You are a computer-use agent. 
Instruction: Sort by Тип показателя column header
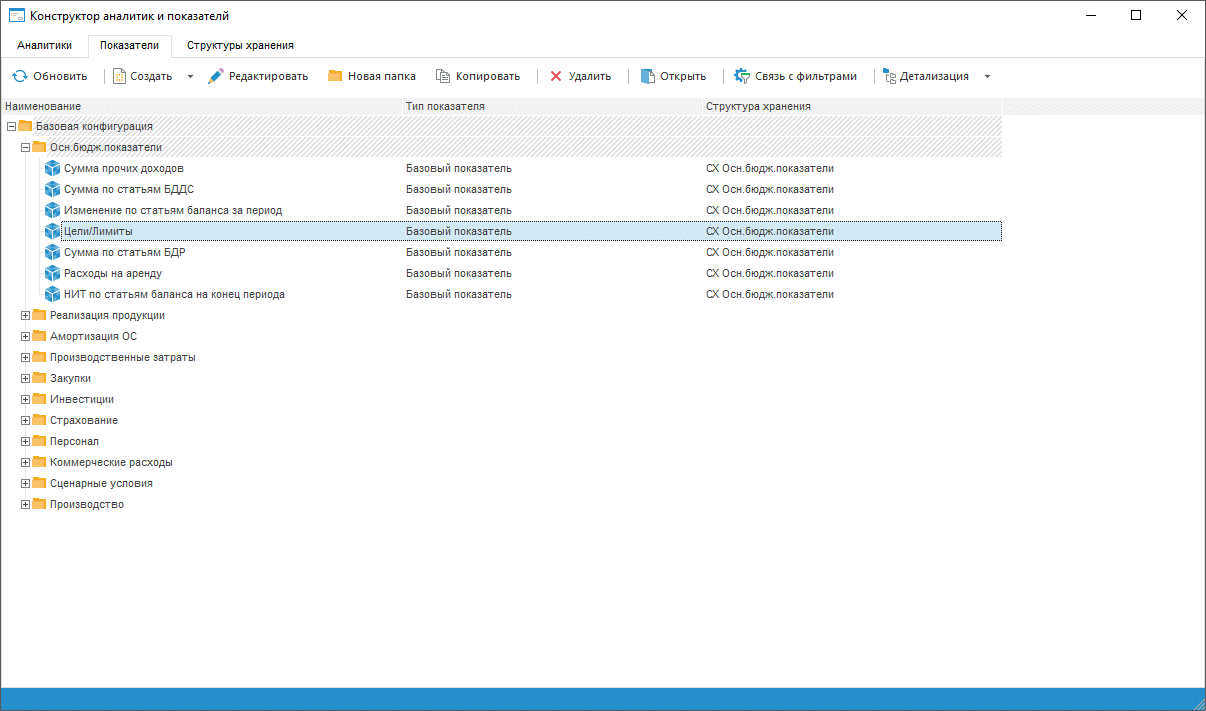[x=445, y=106]
